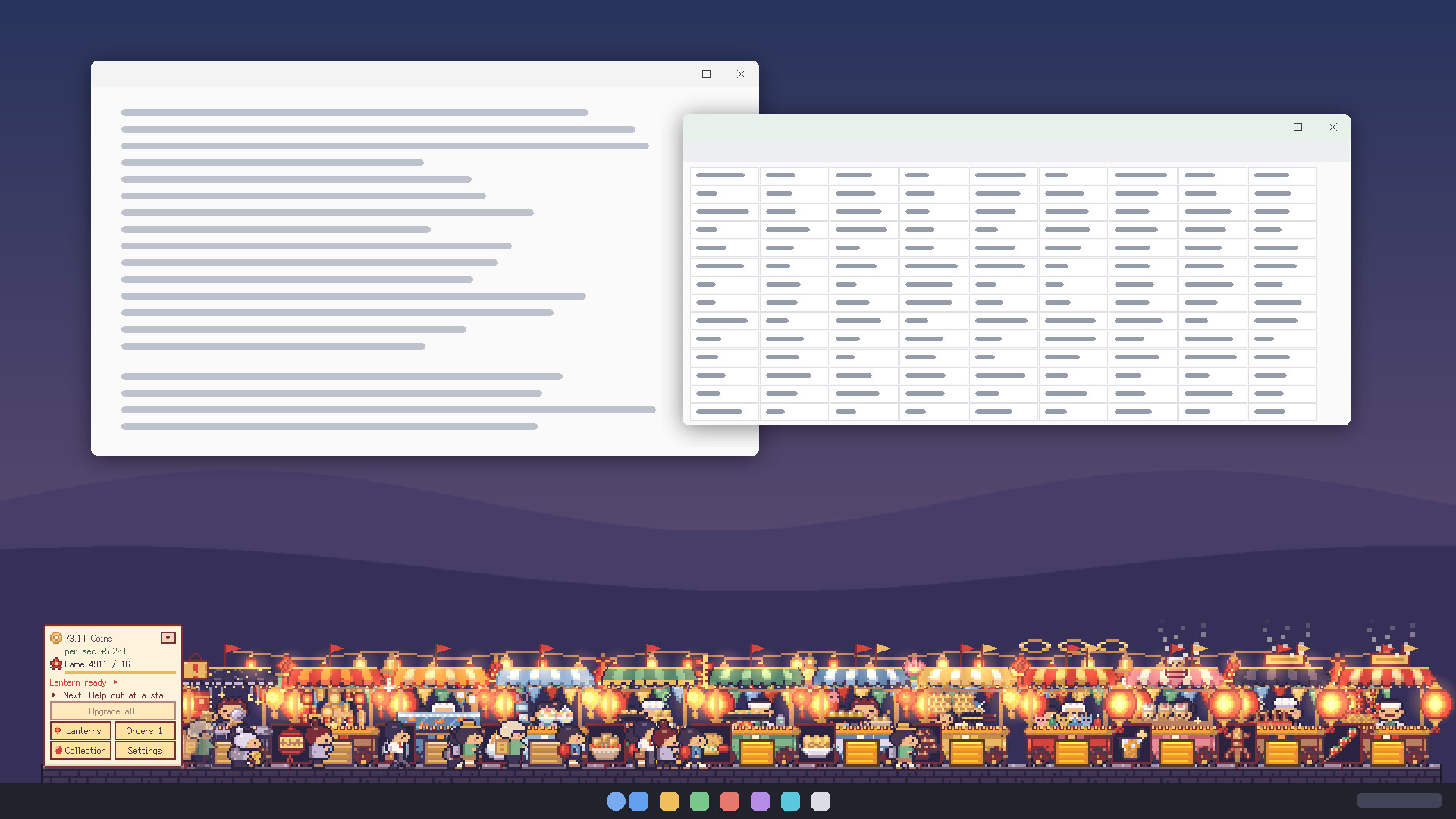Click the 73.1T Coins text

click(89, 638)
